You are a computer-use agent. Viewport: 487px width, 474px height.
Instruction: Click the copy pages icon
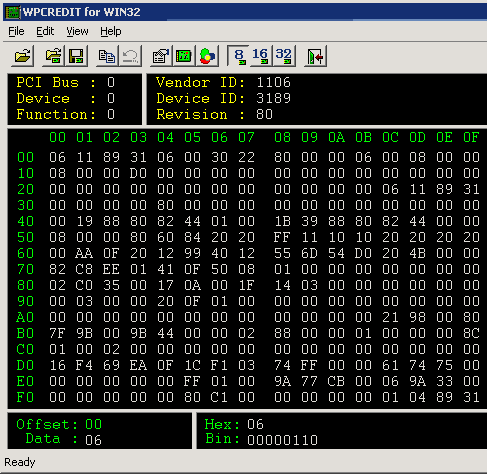(x=107, y=56)
